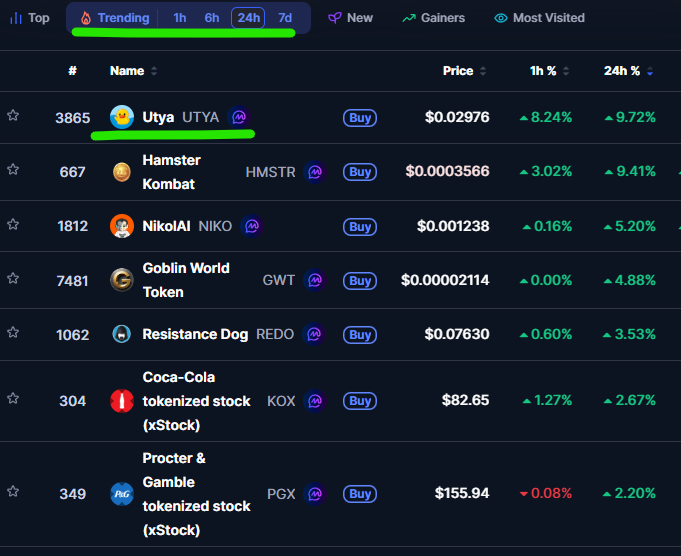This screenshot has width=681, height=556.
Task: Open the Most Visited tab
Action: pyautogui.click(x=540, y=18)
